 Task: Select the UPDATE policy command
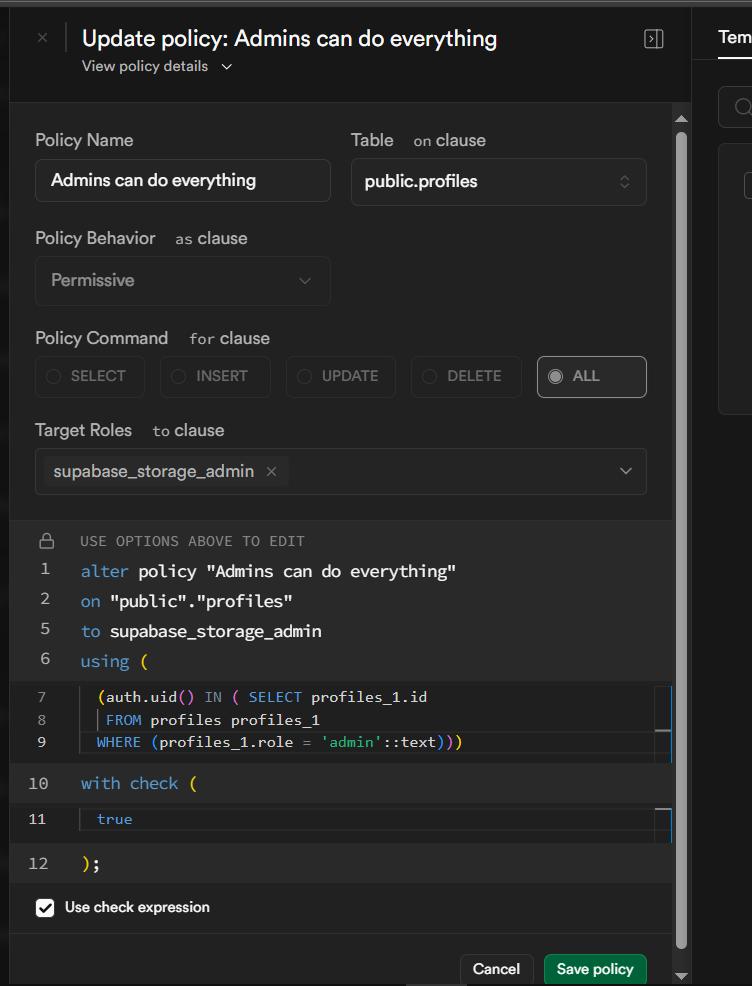tap(341, 377)
